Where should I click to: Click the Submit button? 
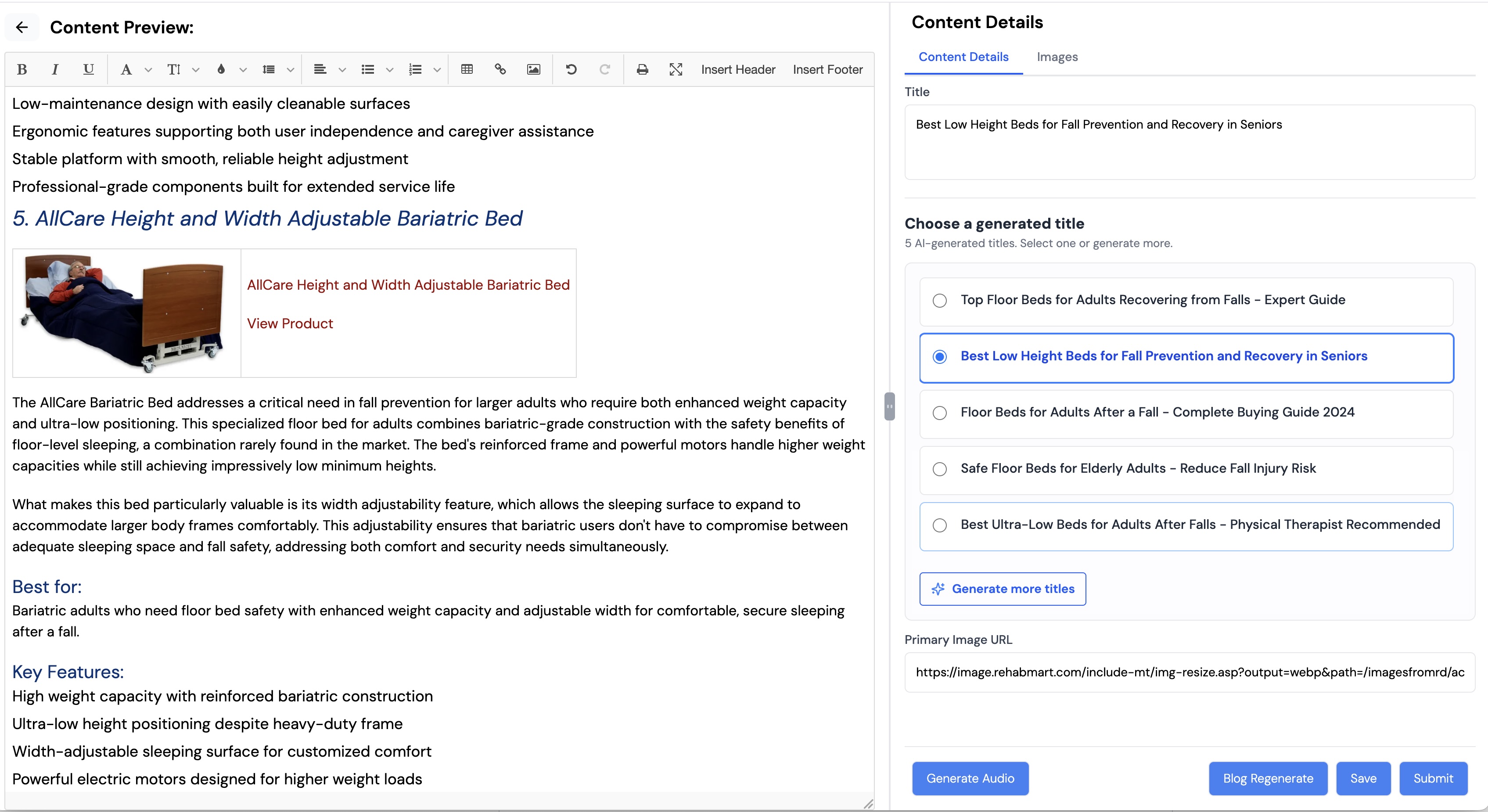(1433, 779)
